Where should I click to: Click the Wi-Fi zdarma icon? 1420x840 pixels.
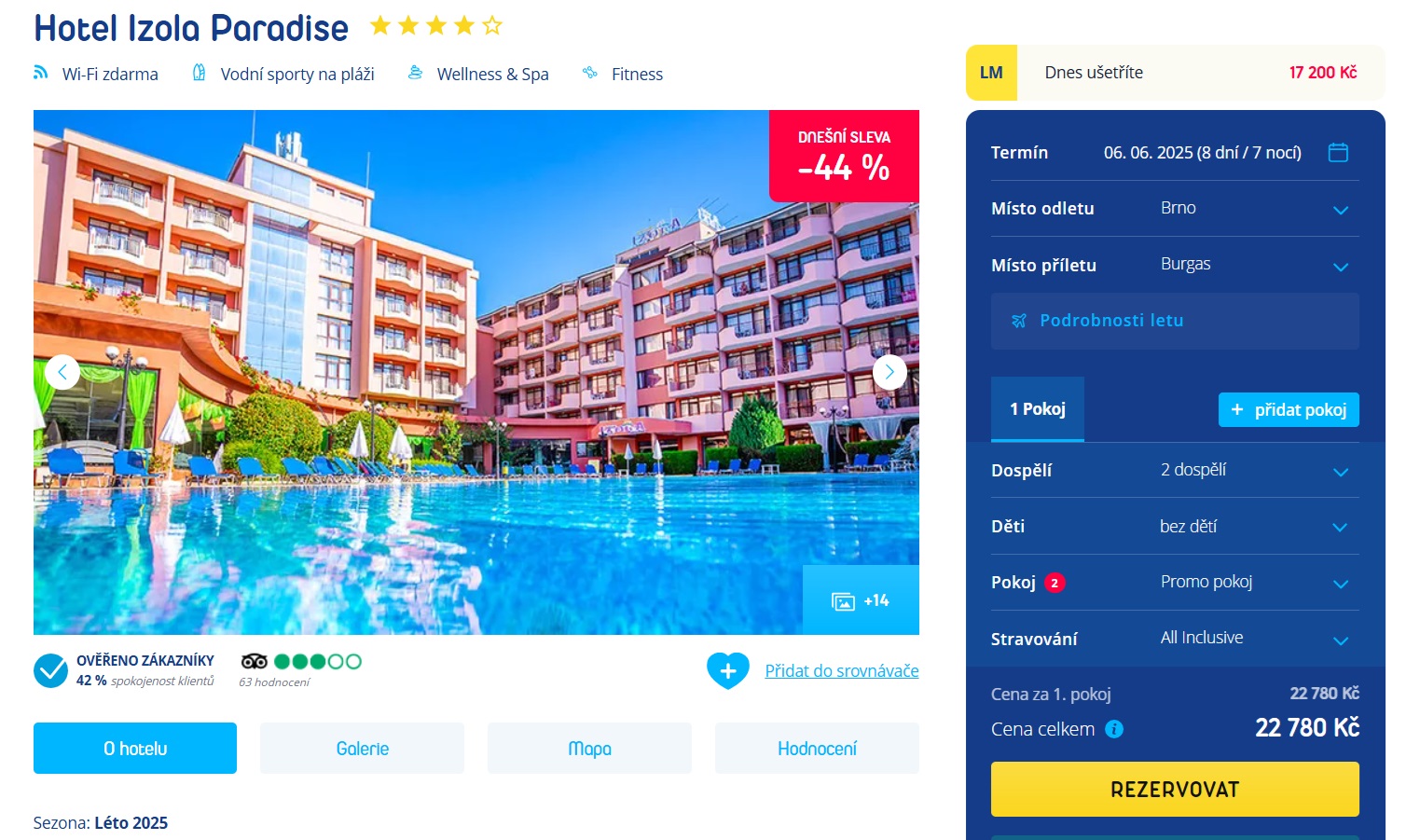click(41, 73)
